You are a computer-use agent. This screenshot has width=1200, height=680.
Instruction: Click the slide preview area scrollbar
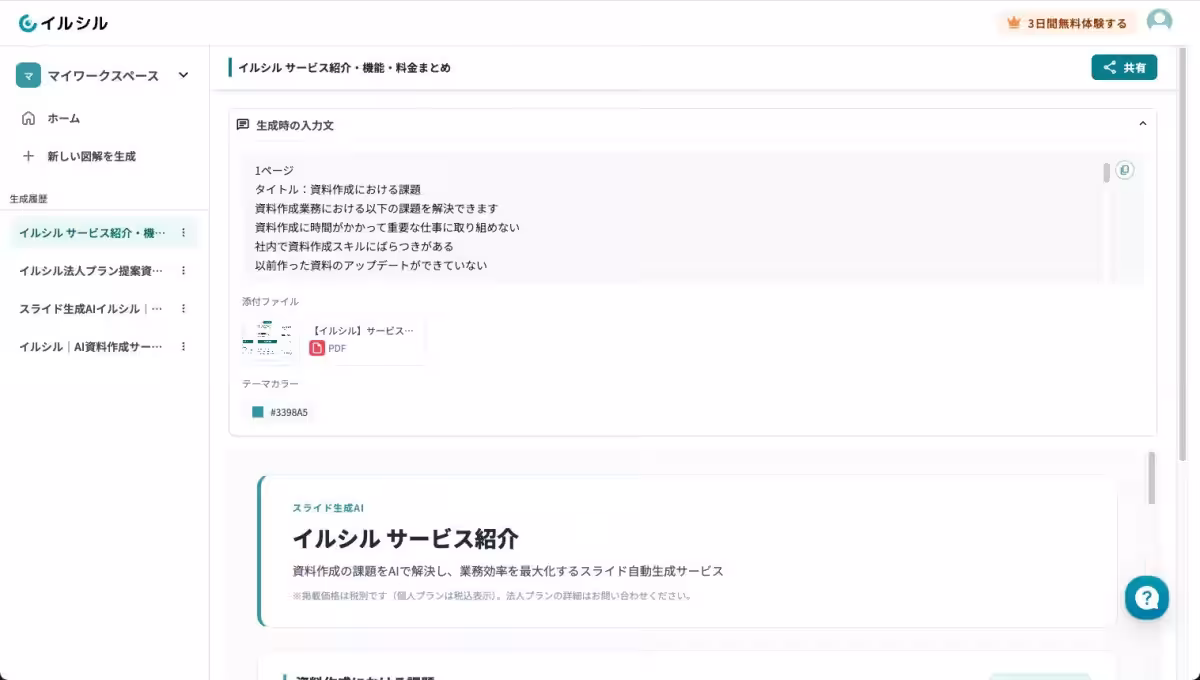tap(1152, 478)
